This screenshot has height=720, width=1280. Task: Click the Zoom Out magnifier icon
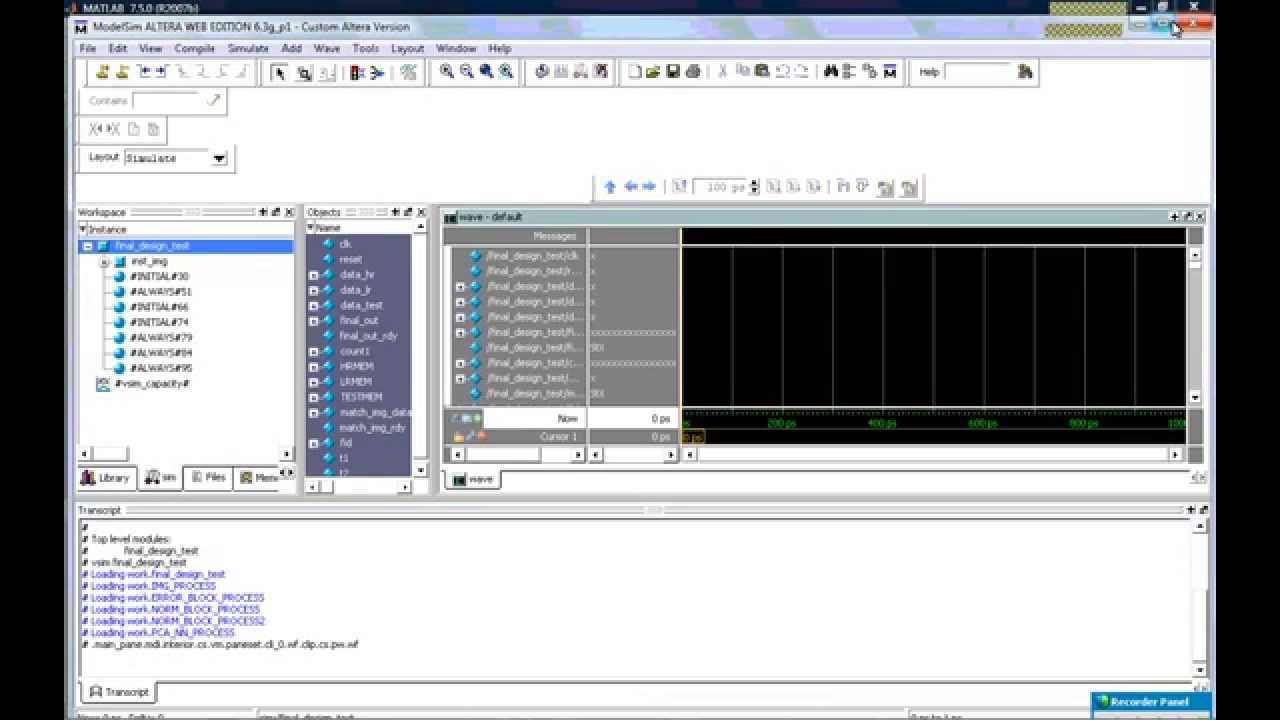[467, 71]
